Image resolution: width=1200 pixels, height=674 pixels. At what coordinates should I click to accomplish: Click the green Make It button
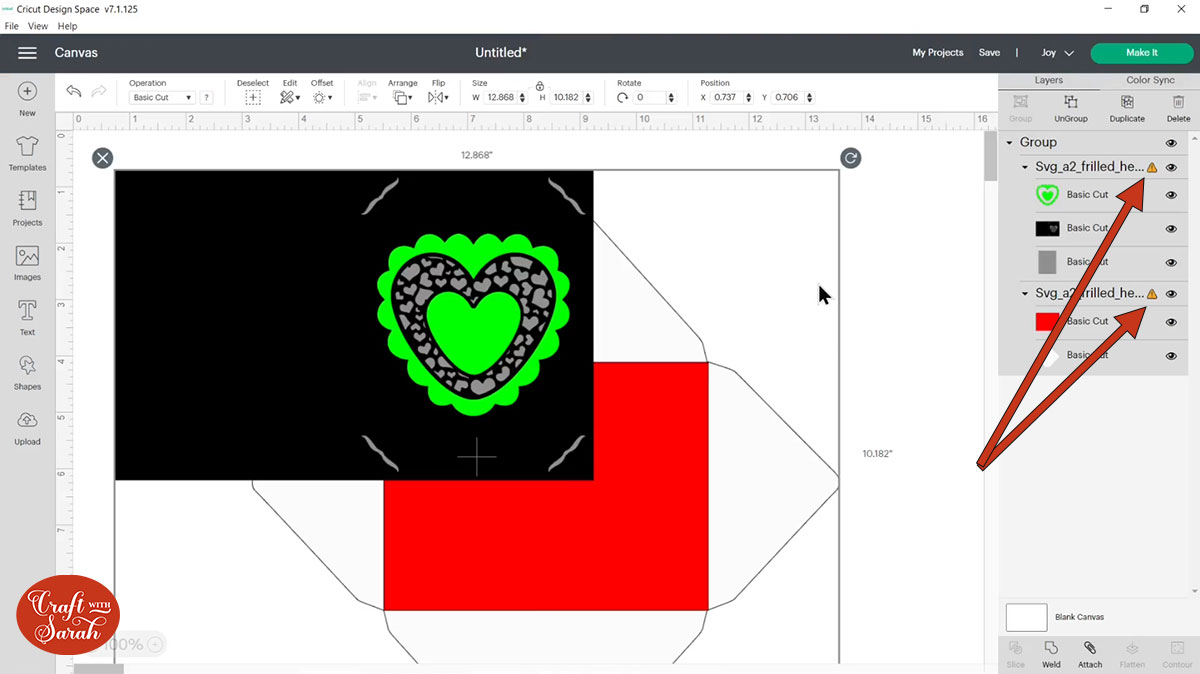1141,52
